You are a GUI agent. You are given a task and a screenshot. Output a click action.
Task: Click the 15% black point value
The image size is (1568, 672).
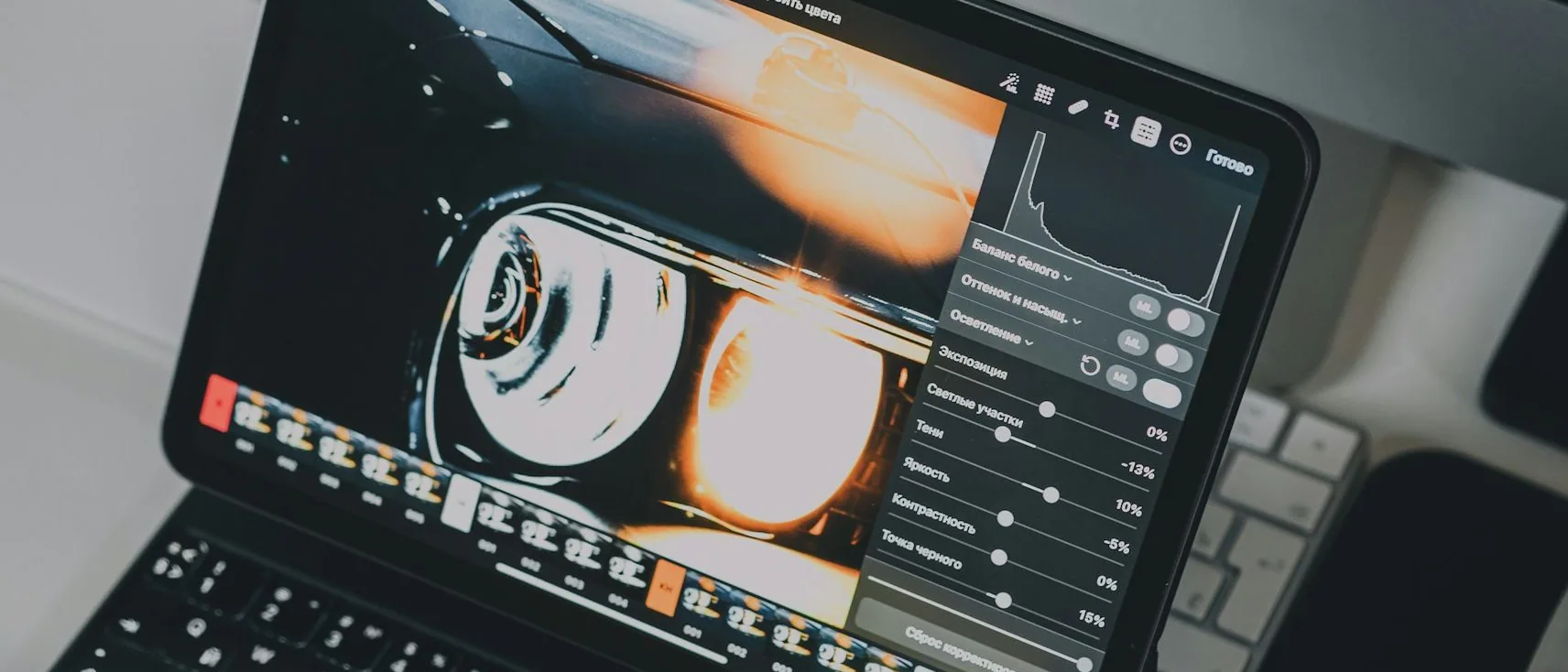coord(1091,619)
